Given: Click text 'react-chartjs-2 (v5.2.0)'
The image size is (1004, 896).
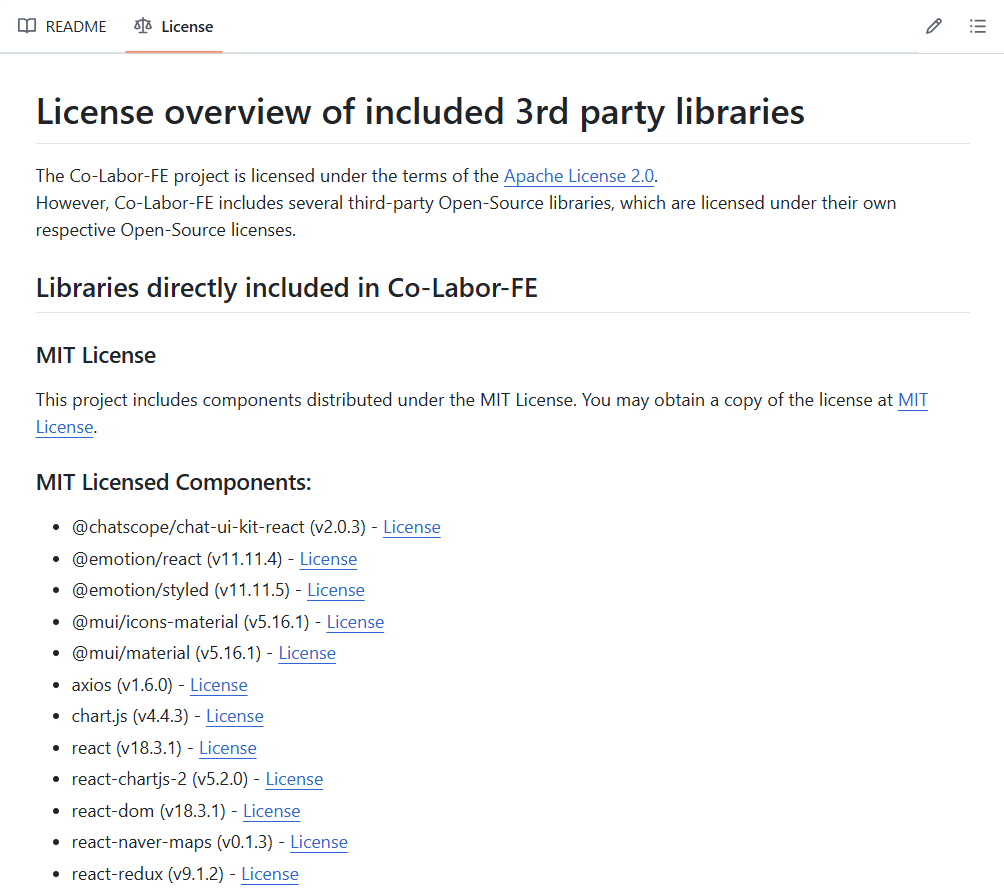Looking at the screenshot, I should click(160, 779).
